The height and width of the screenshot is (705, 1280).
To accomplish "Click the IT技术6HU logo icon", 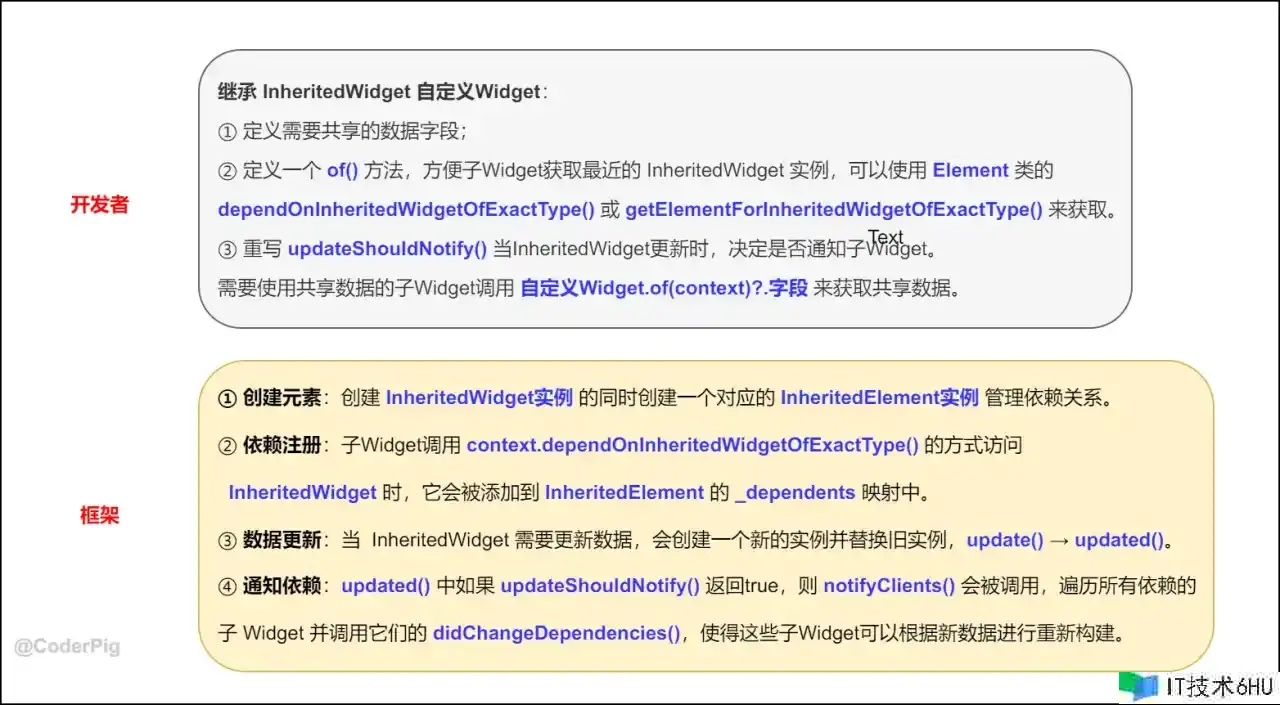I will (x=1138, y=686).
